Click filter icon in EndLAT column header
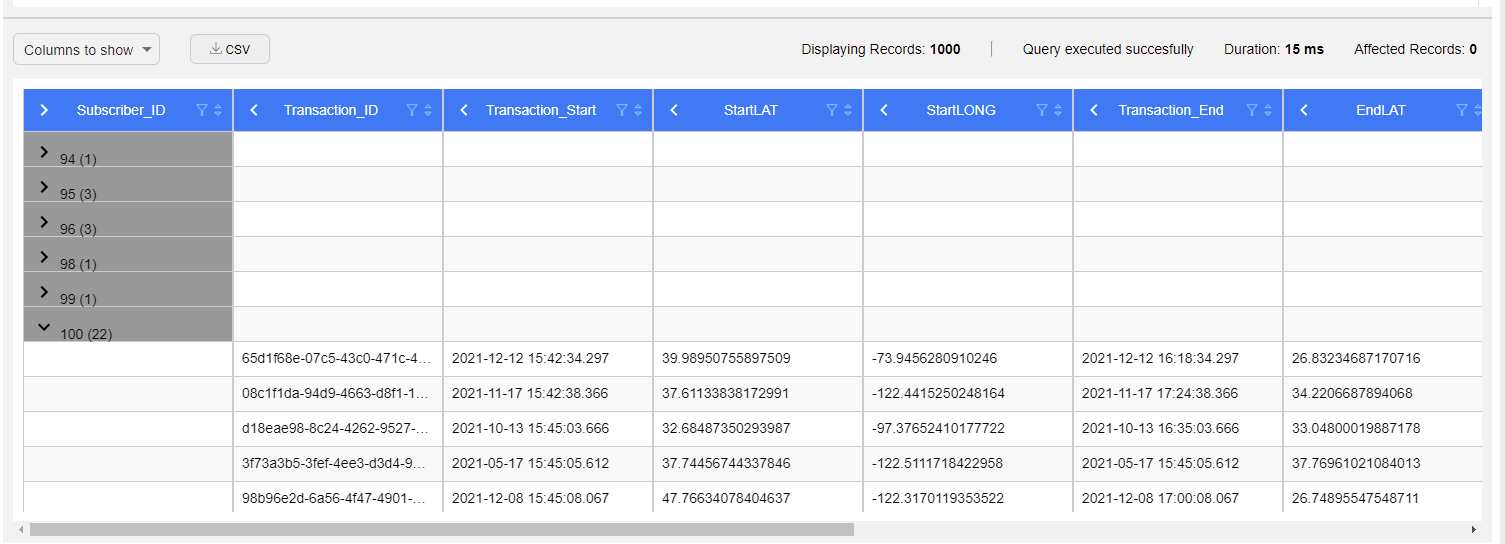 (1462, 111)
